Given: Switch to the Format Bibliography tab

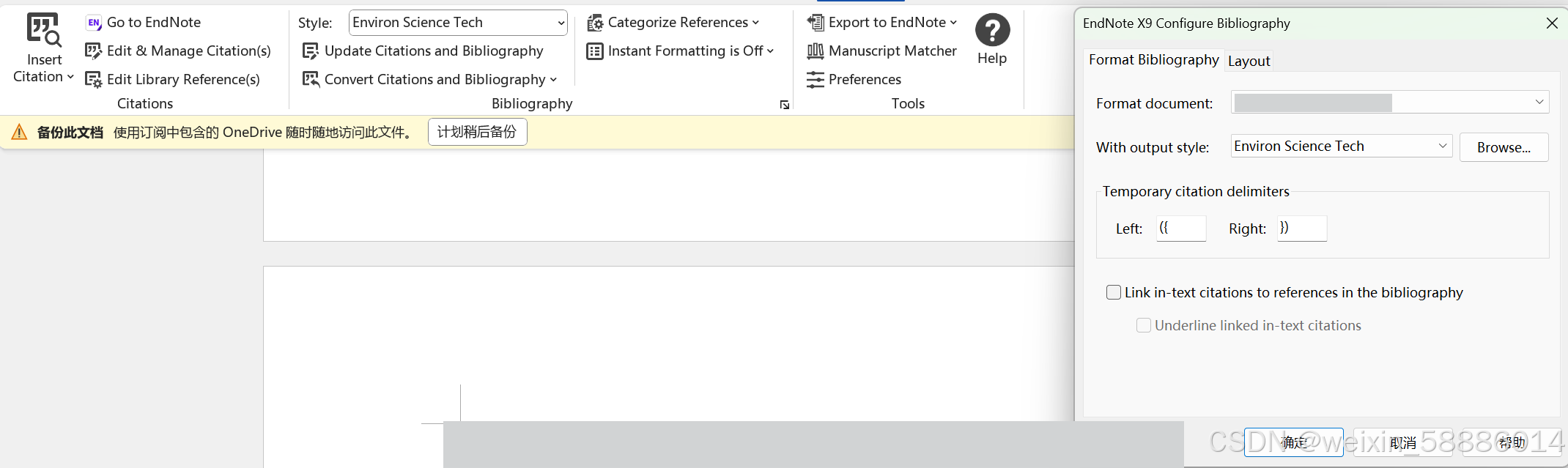Looking at the screenshot, I should [1153, 60].
